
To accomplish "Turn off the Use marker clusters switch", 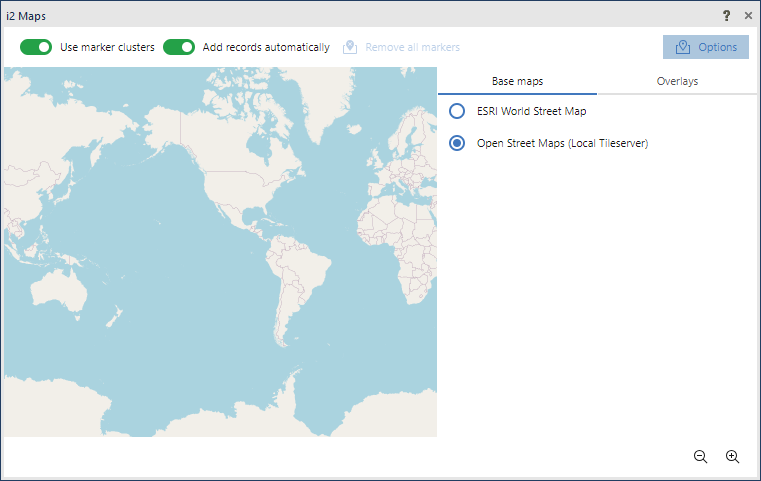I will pyautogui.click(x=36, y=47).
